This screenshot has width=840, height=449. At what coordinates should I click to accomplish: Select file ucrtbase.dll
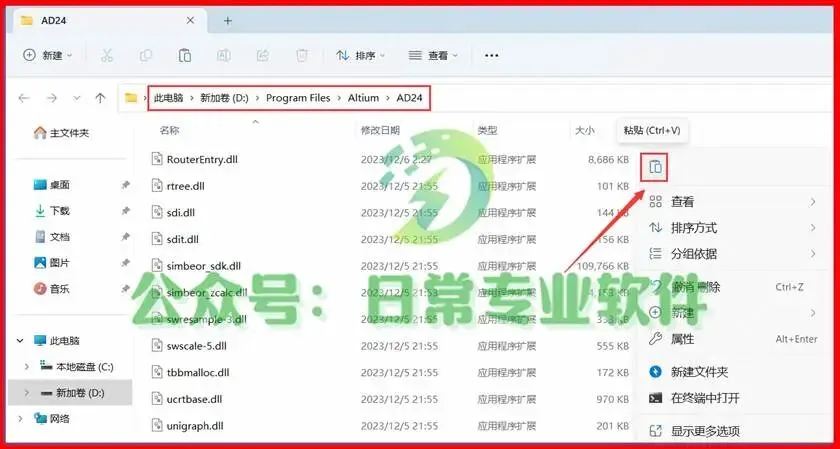coord(194,399)
